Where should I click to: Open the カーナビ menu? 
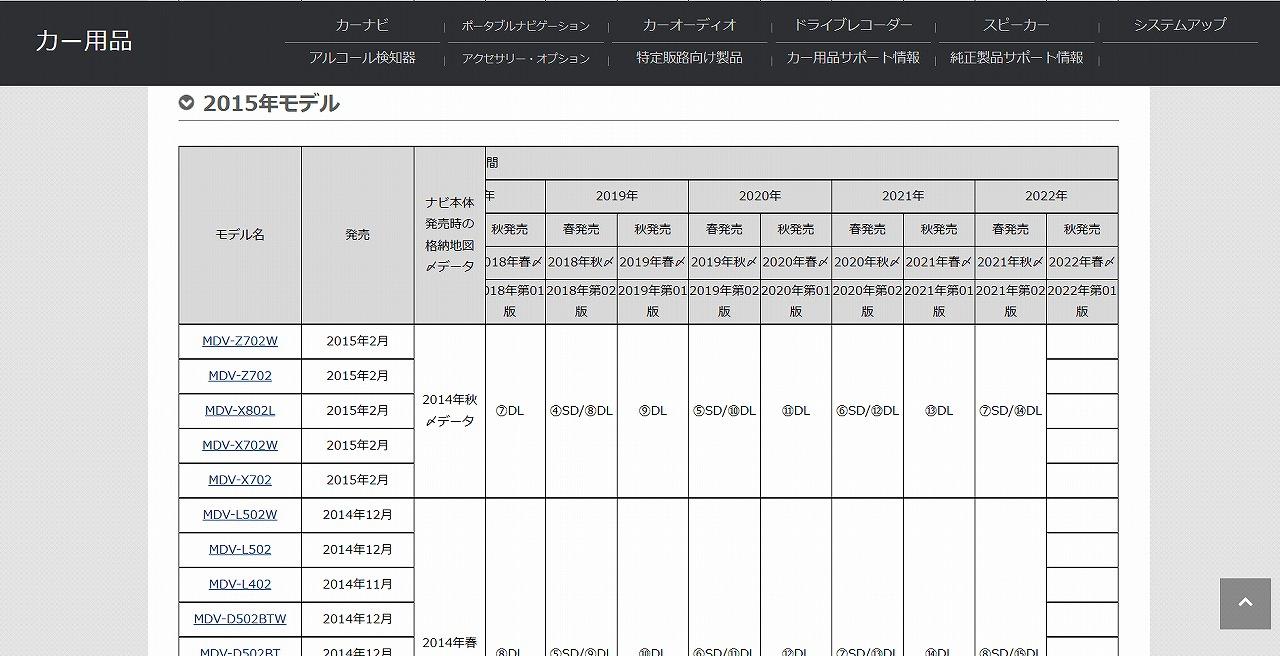[362, 25]
